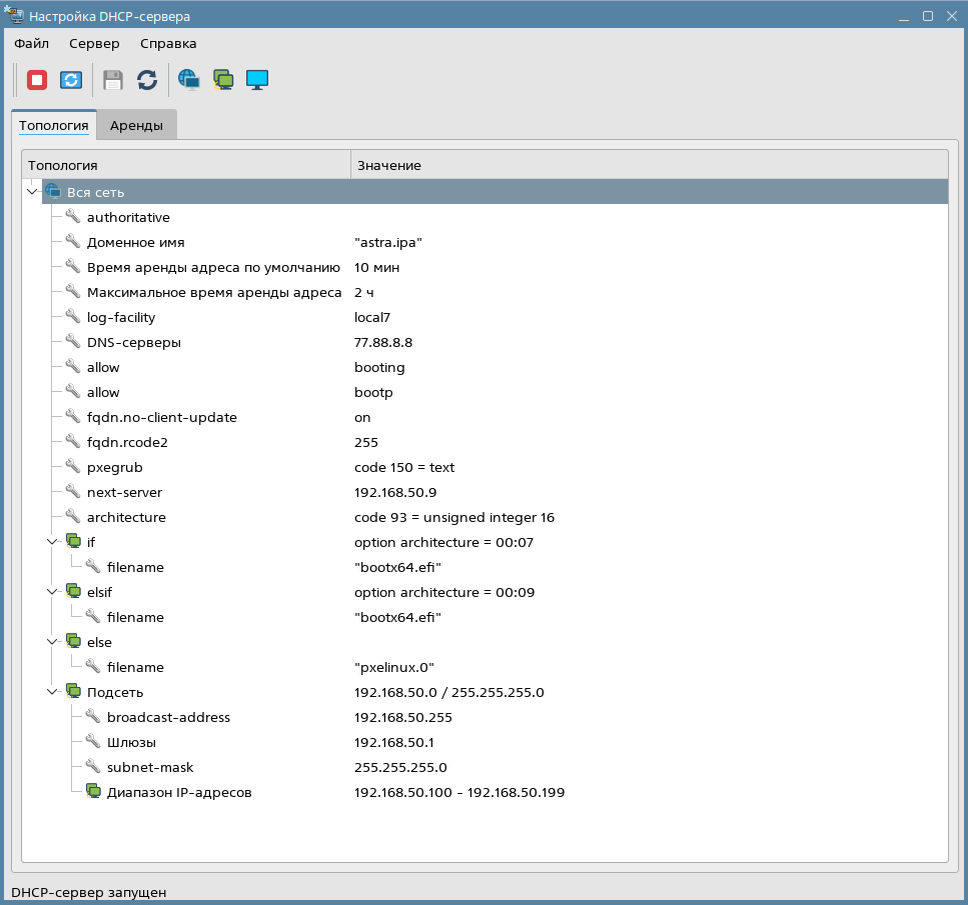
Task: Click the monitors icon beside Подсеть
Action: click(x=73, y=691)
